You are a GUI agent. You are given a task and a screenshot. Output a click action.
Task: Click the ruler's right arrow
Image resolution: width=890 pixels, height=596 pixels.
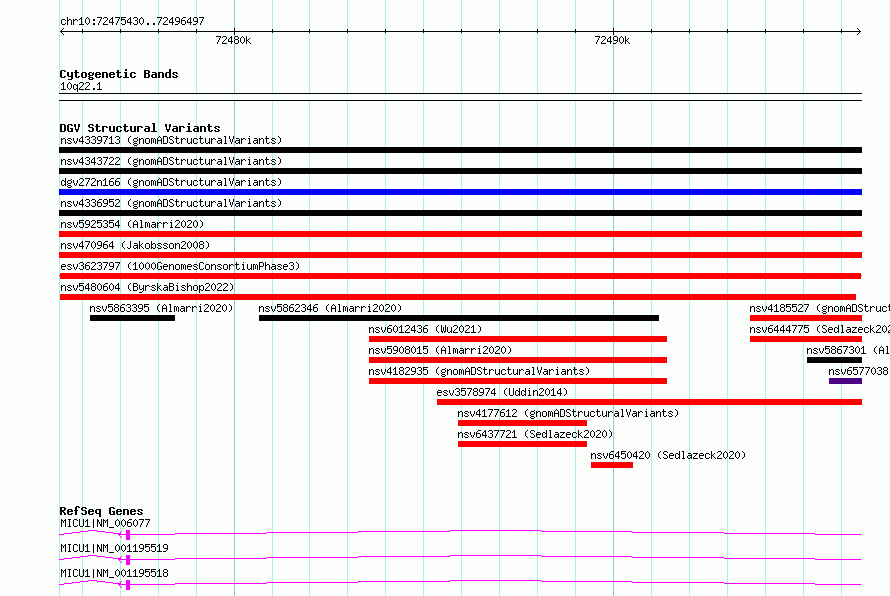point(859,32)
